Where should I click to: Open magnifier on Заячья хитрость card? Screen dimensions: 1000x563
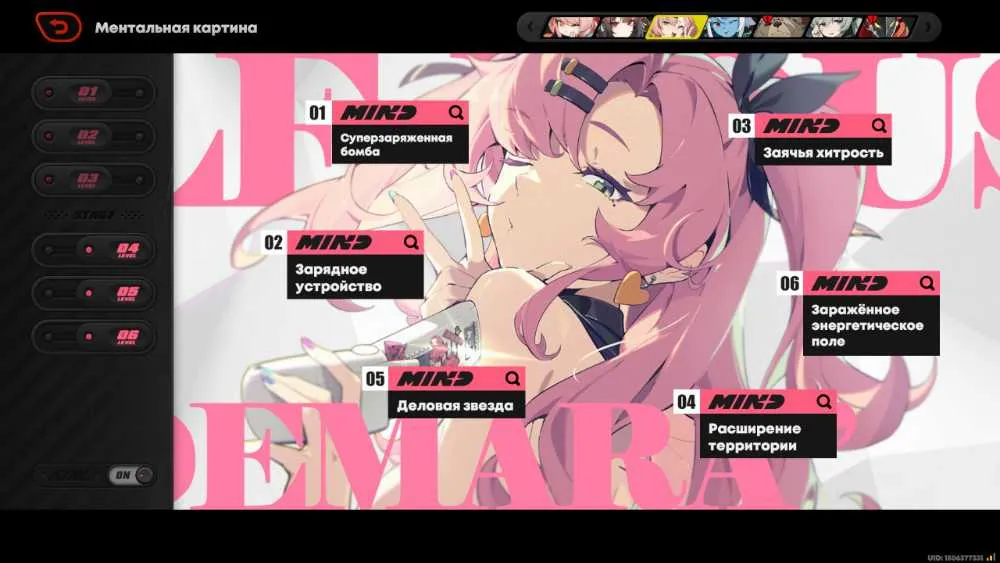click(879, 126)
